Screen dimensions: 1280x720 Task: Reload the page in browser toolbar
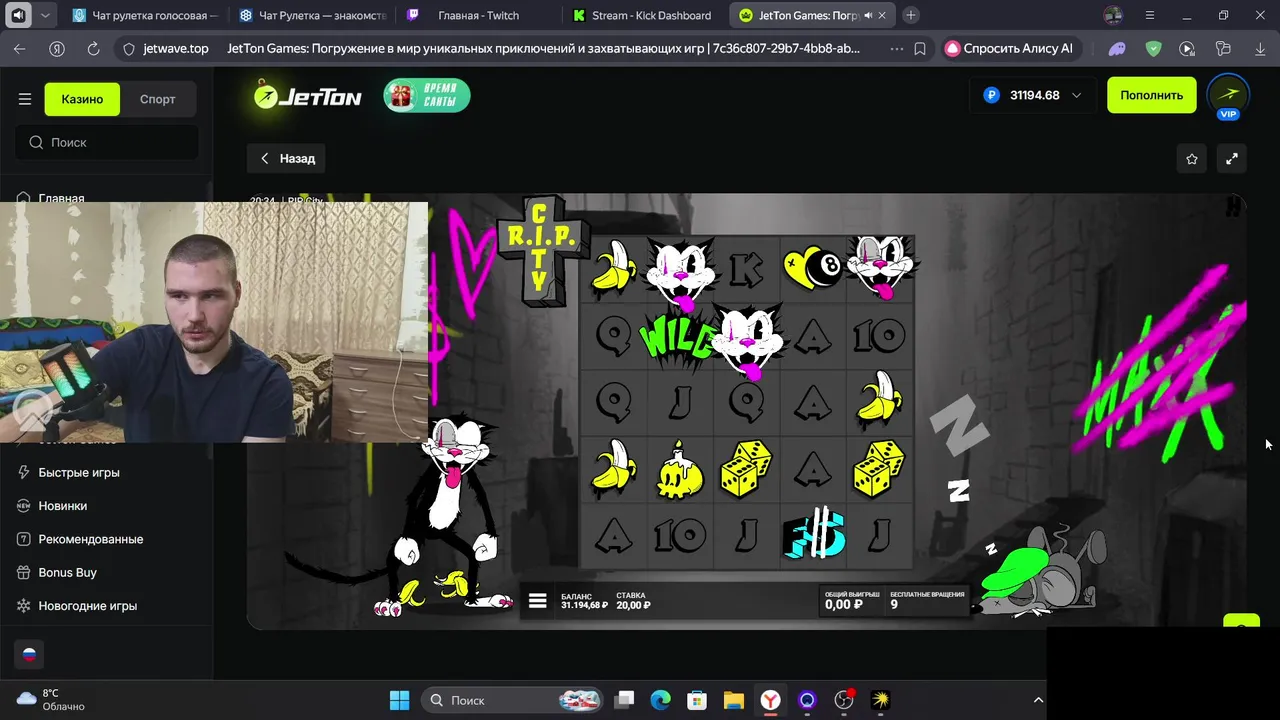tap(93, 48)
